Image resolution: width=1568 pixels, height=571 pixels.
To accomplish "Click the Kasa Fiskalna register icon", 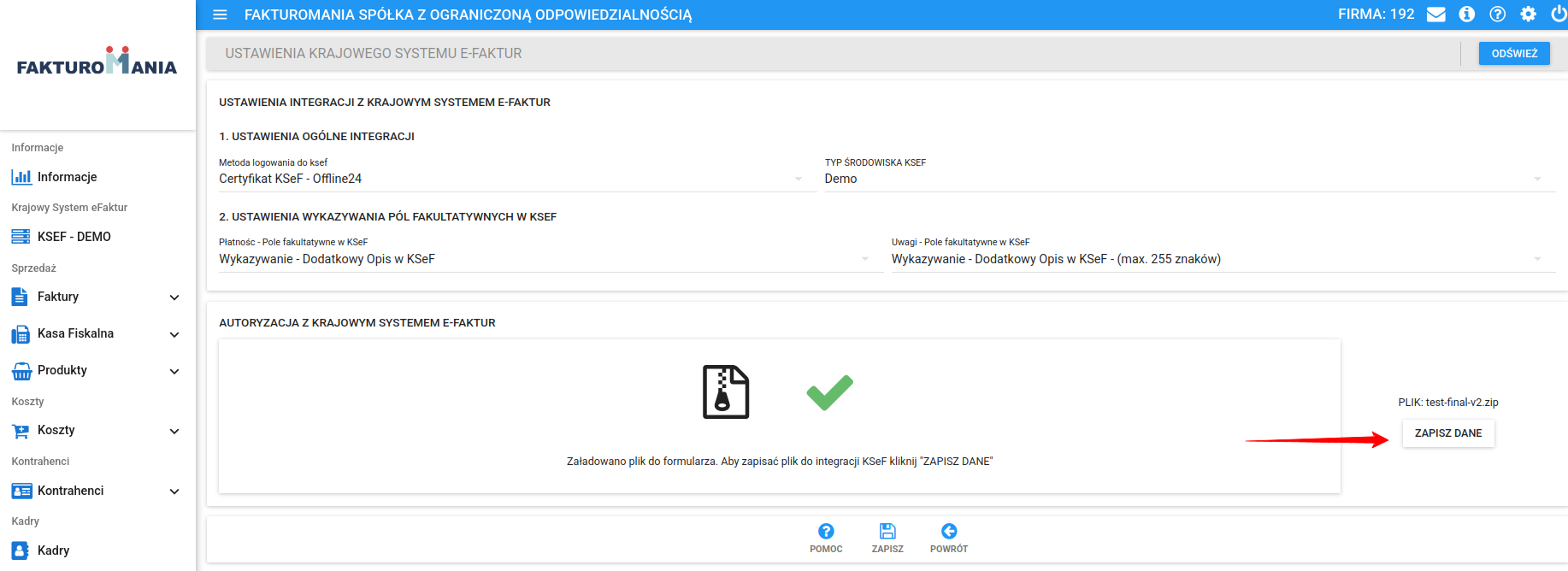I will [21, 334].
